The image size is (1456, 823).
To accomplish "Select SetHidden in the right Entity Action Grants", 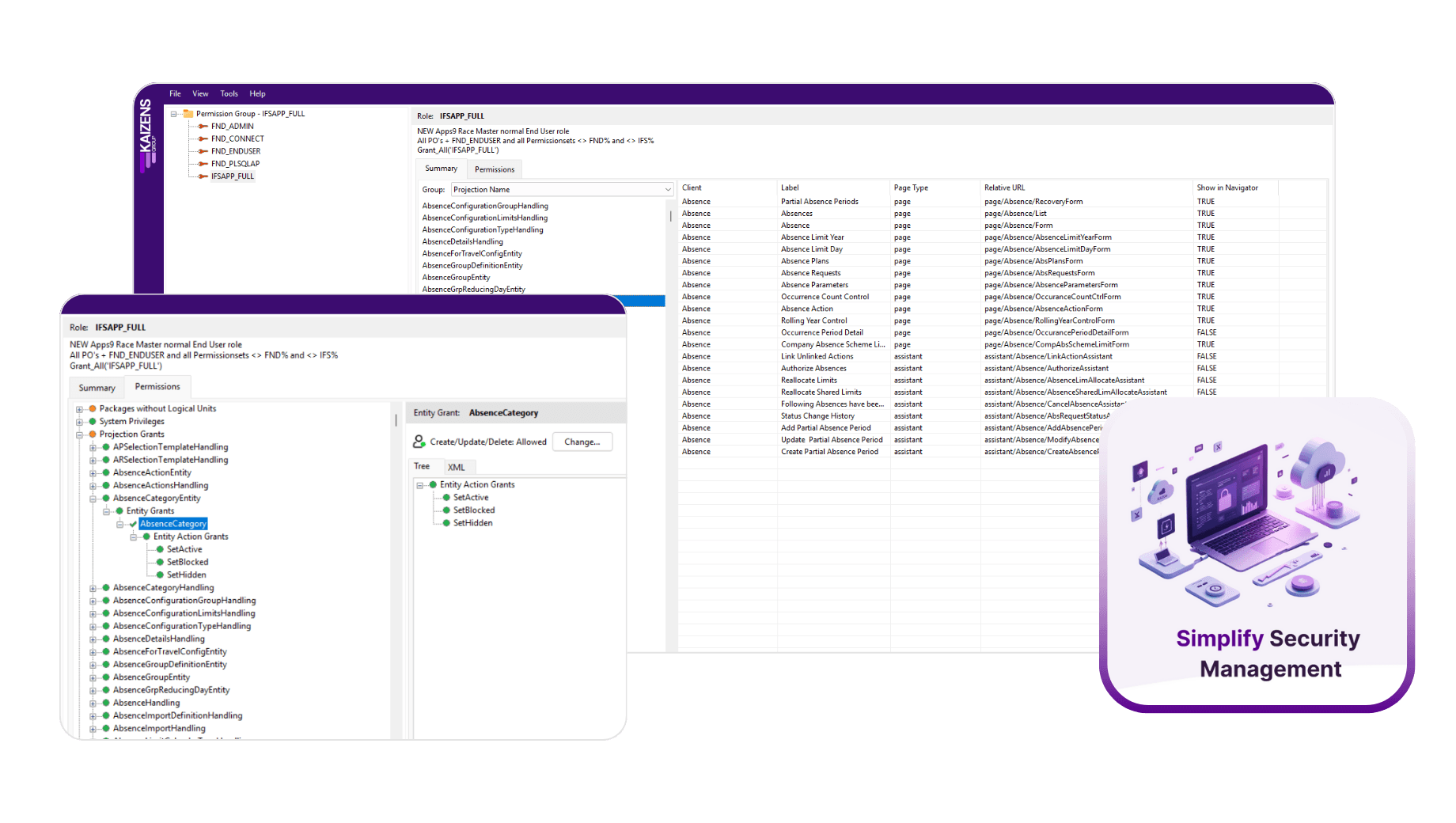I will tap(473, 523).
